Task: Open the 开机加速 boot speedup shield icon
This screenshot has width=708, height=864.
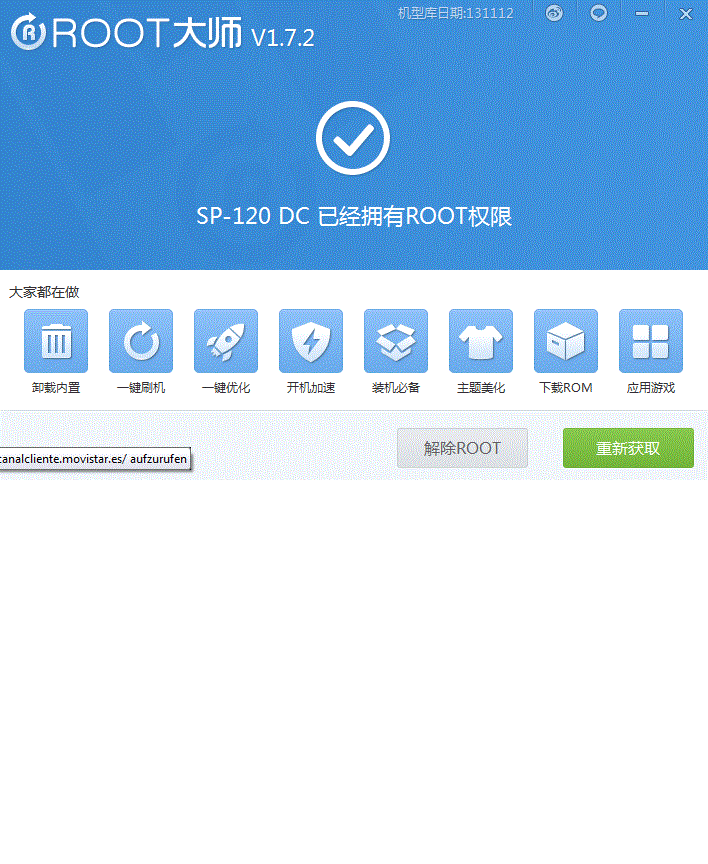Action: point(311,341)
